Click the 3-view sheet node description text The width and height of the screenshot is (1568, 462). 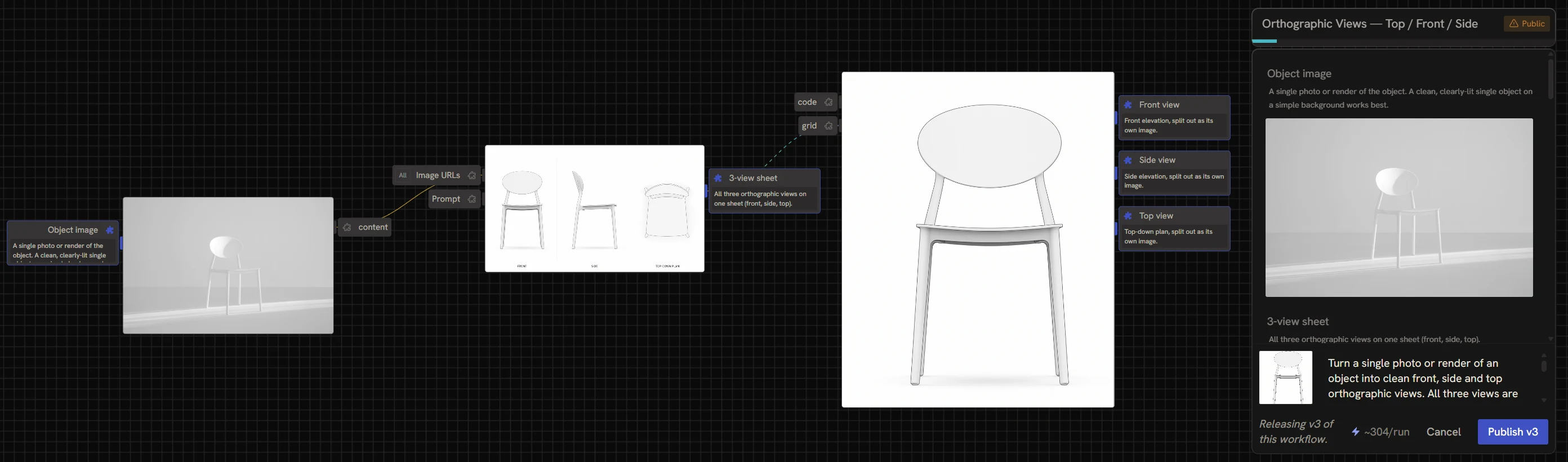coord(760,198)
